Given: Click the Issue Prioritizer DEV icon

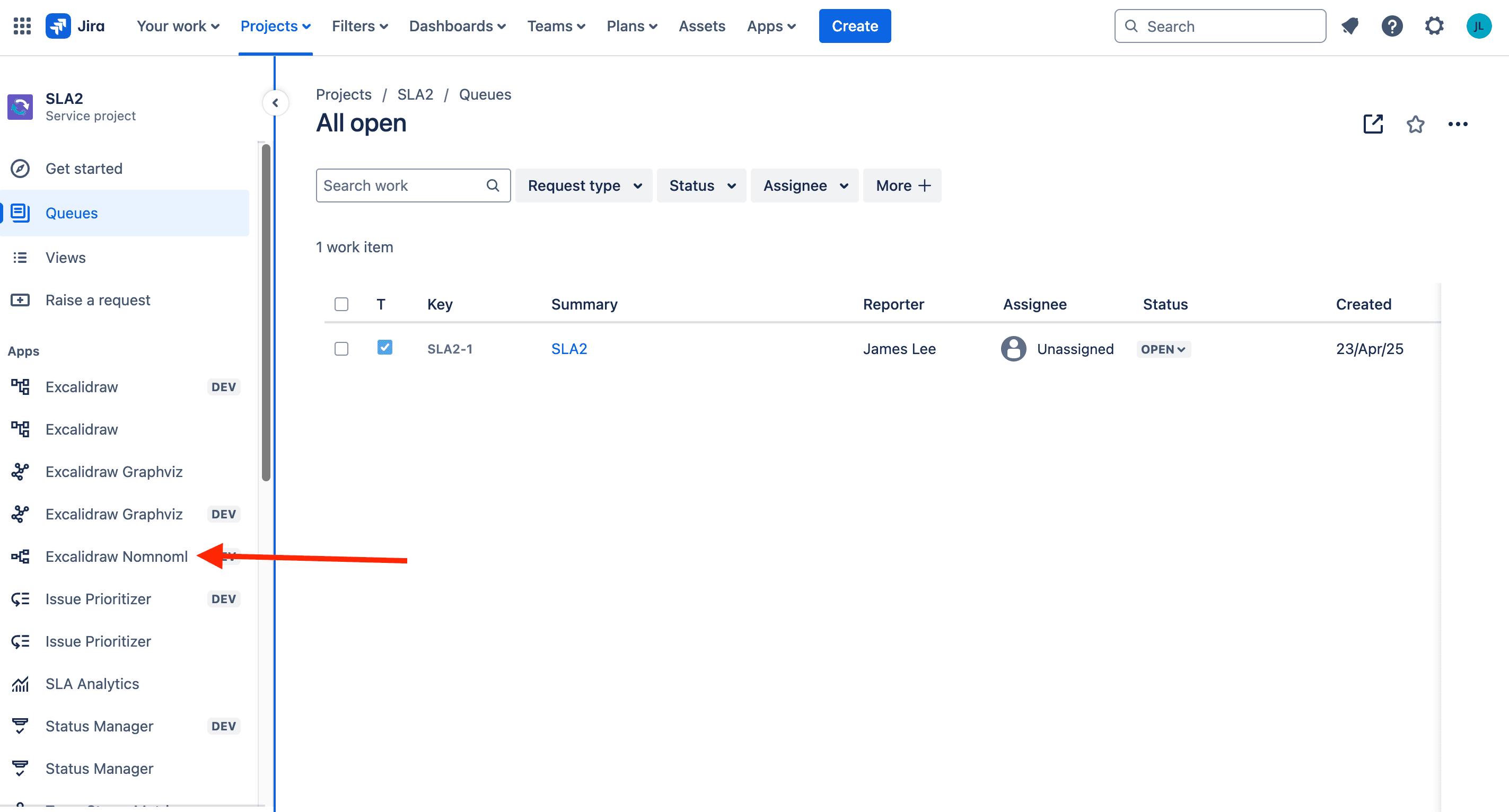Looking at the screenshot, I should pos(21,599).
